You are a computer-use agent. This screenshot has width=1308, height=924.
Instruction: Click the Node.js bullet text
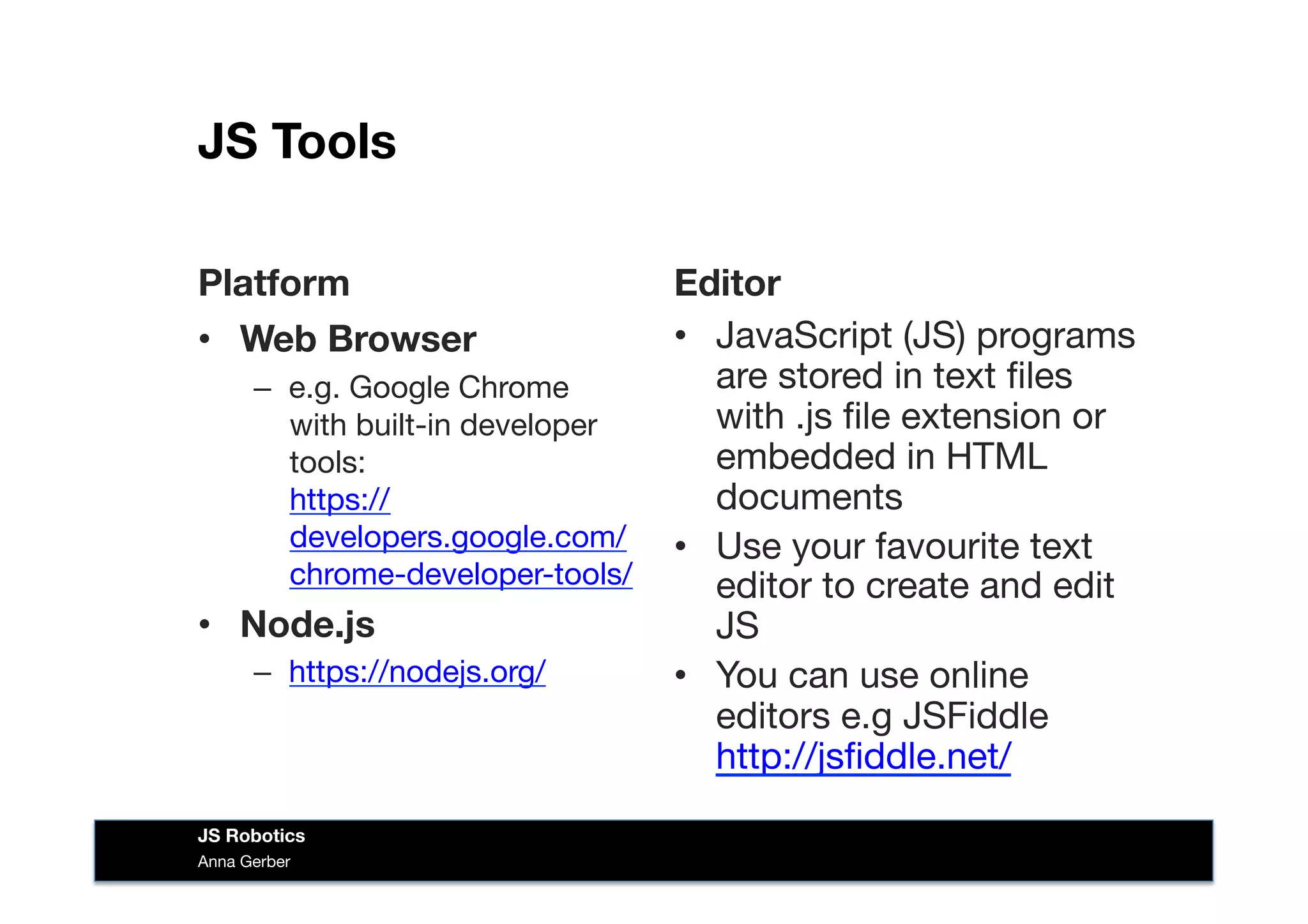pos(307,624)
